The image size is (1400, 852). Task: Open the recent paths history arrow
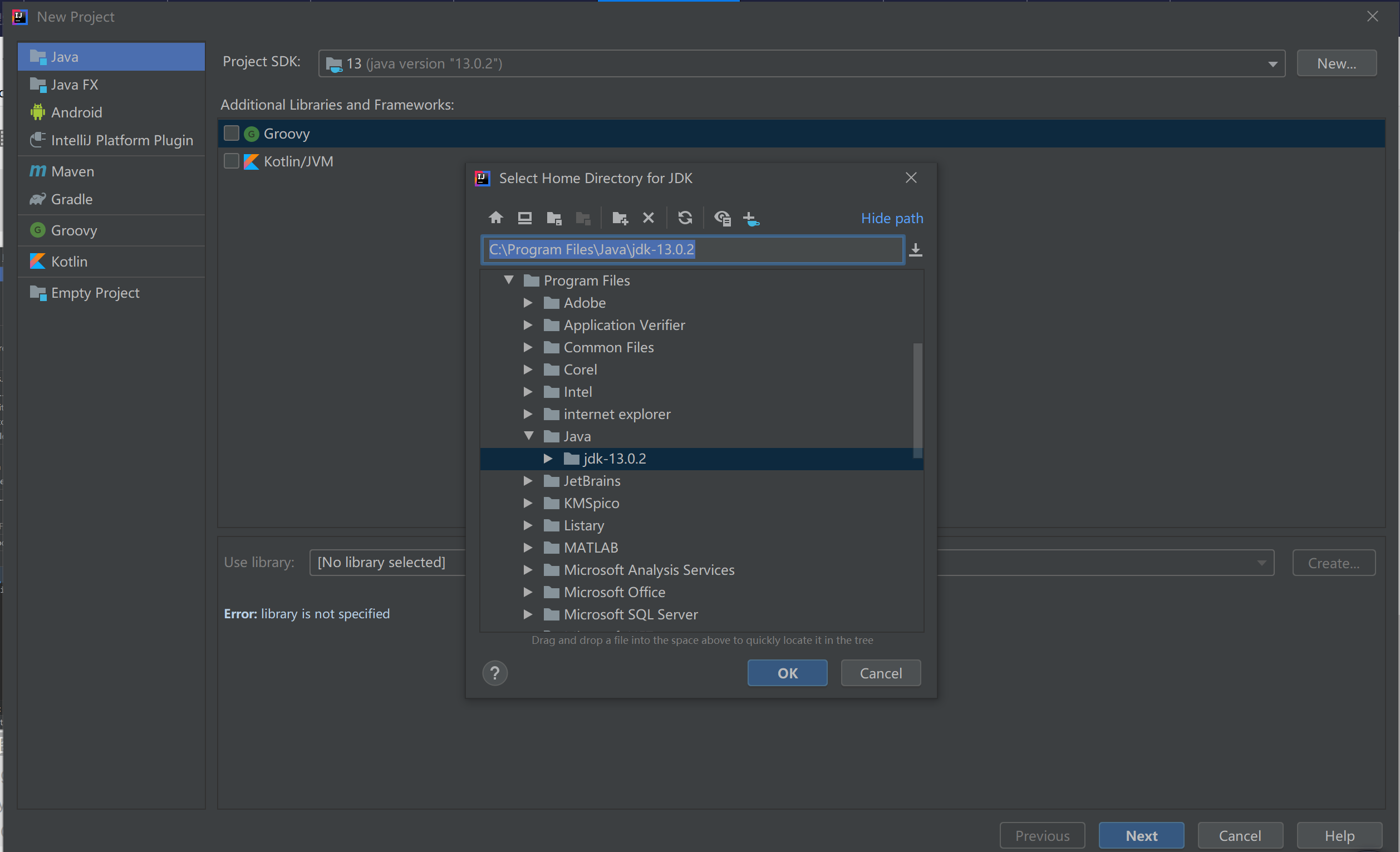[x=915, y=250]
